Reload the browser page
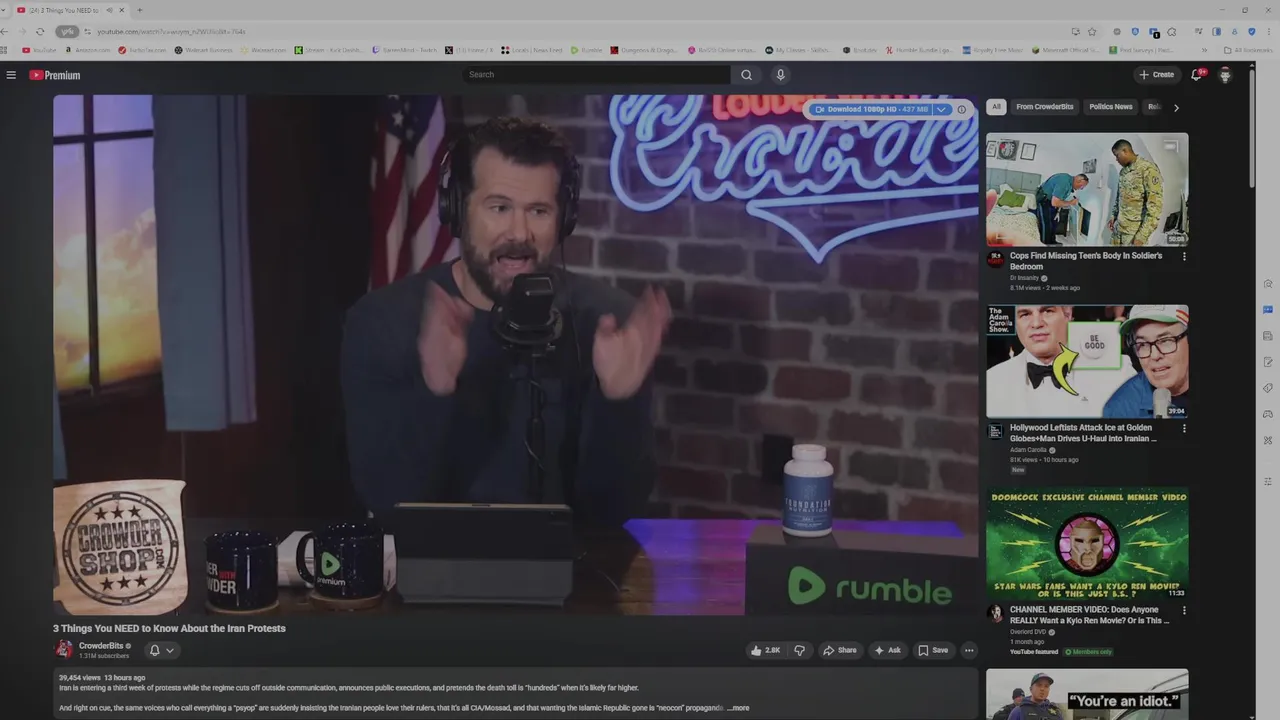1280x720 pixels. pos(40,31)
